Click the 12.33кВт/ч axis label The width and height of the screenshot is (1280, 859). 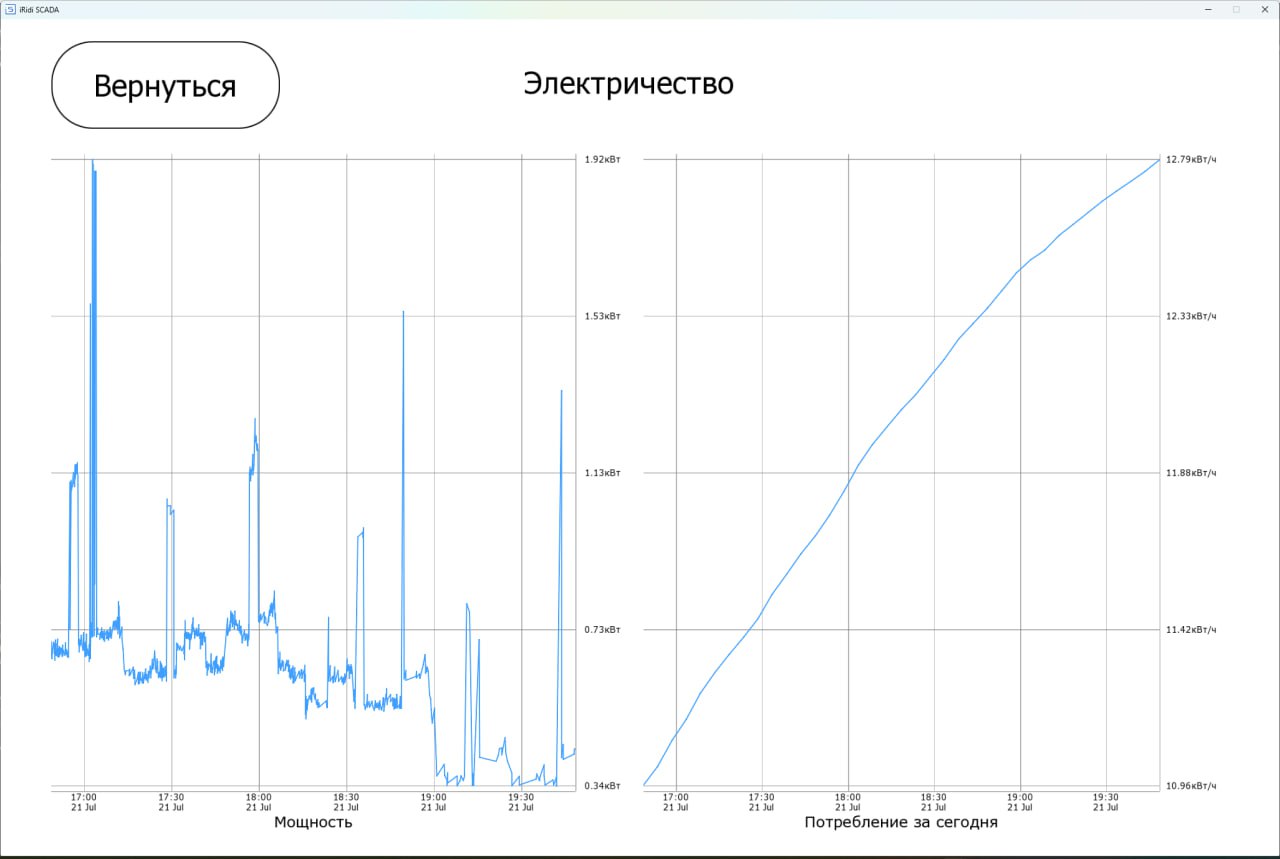1191,316
